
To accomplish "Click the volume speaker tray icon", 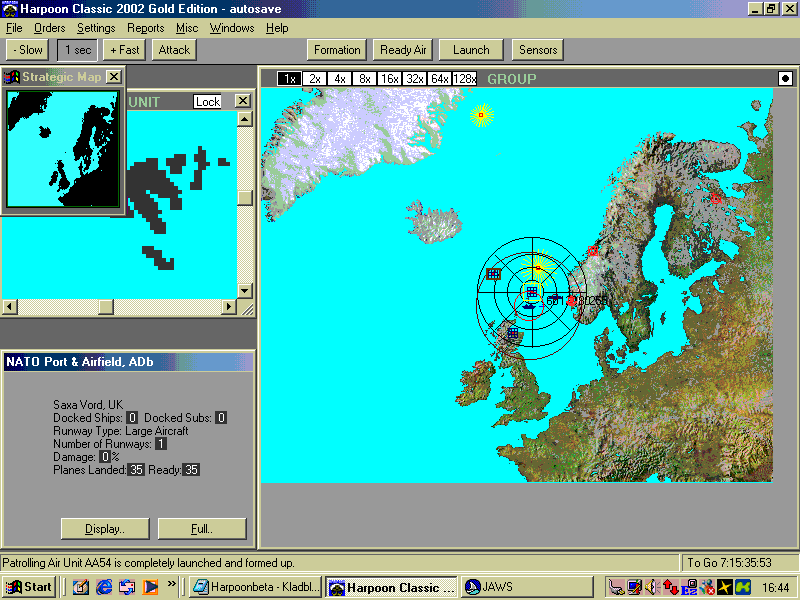I will (652, 587).
